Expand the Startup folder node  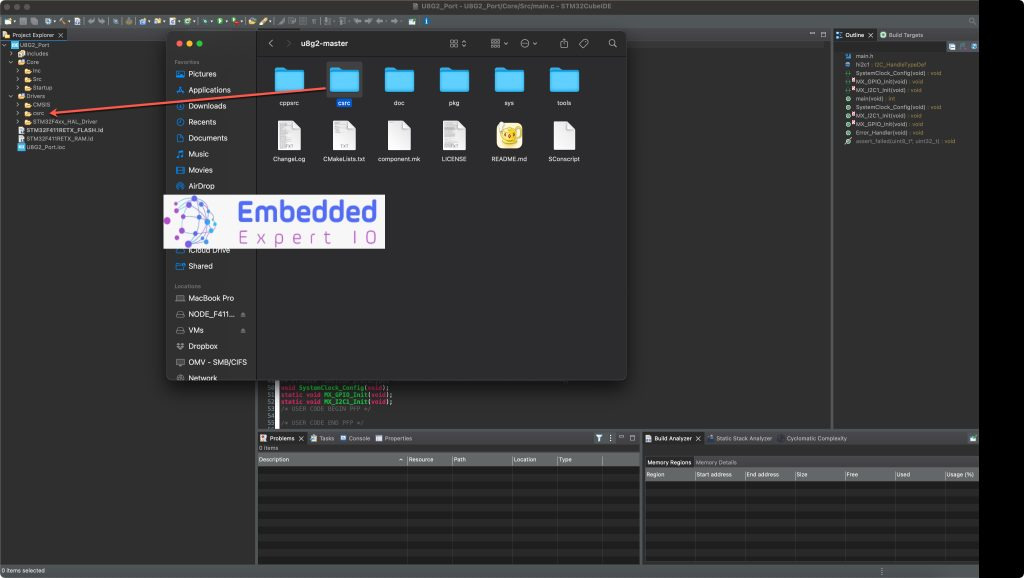(x=18, y=88)
